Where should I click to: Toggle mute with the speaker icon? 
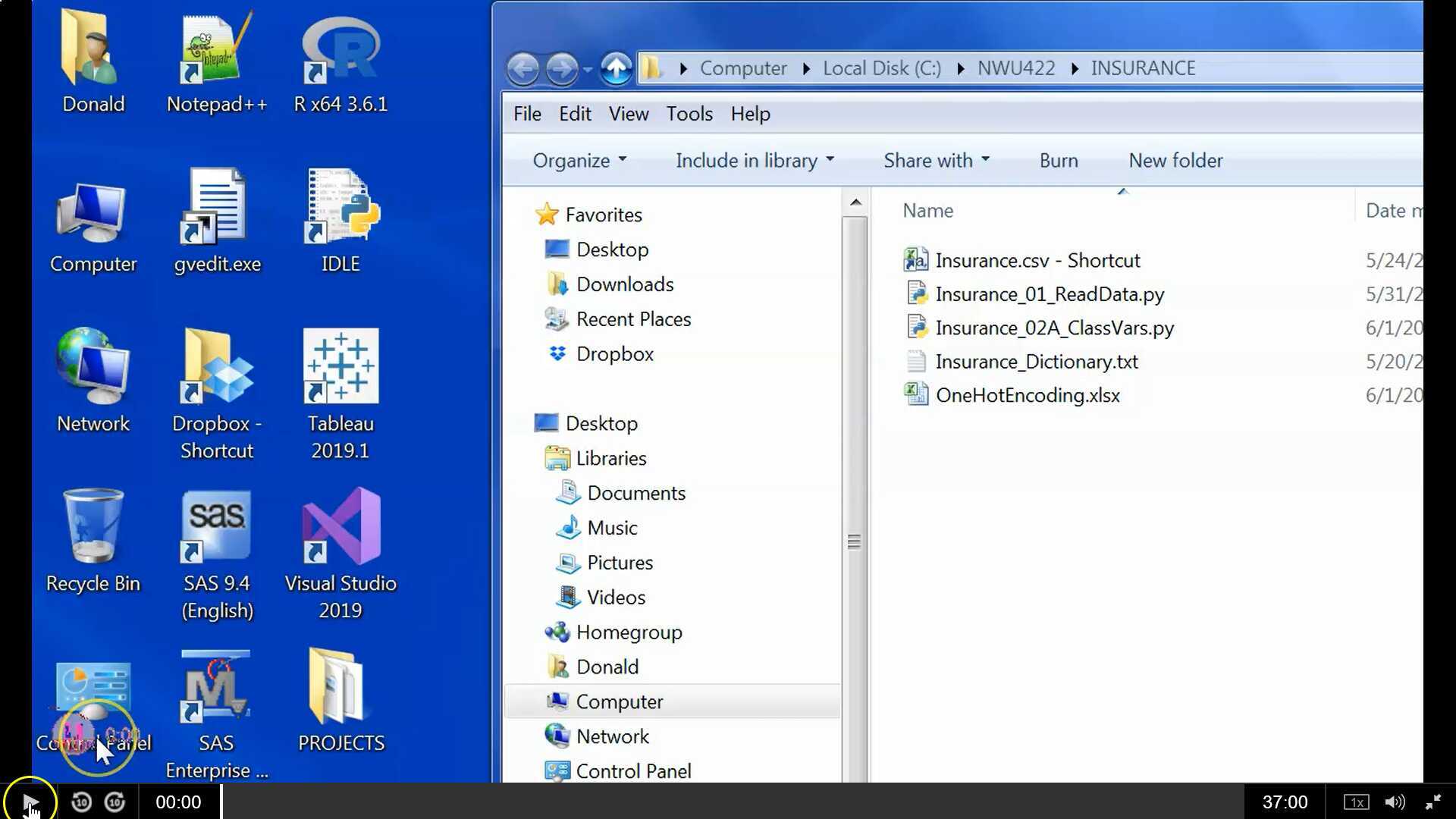pos(1394,802)
